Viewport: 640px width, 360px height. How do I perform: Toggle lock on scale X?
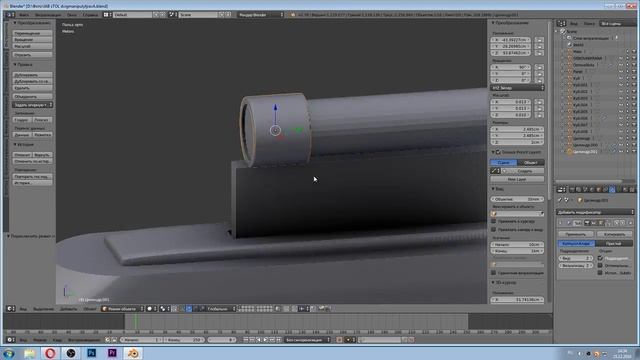point(539,102)
